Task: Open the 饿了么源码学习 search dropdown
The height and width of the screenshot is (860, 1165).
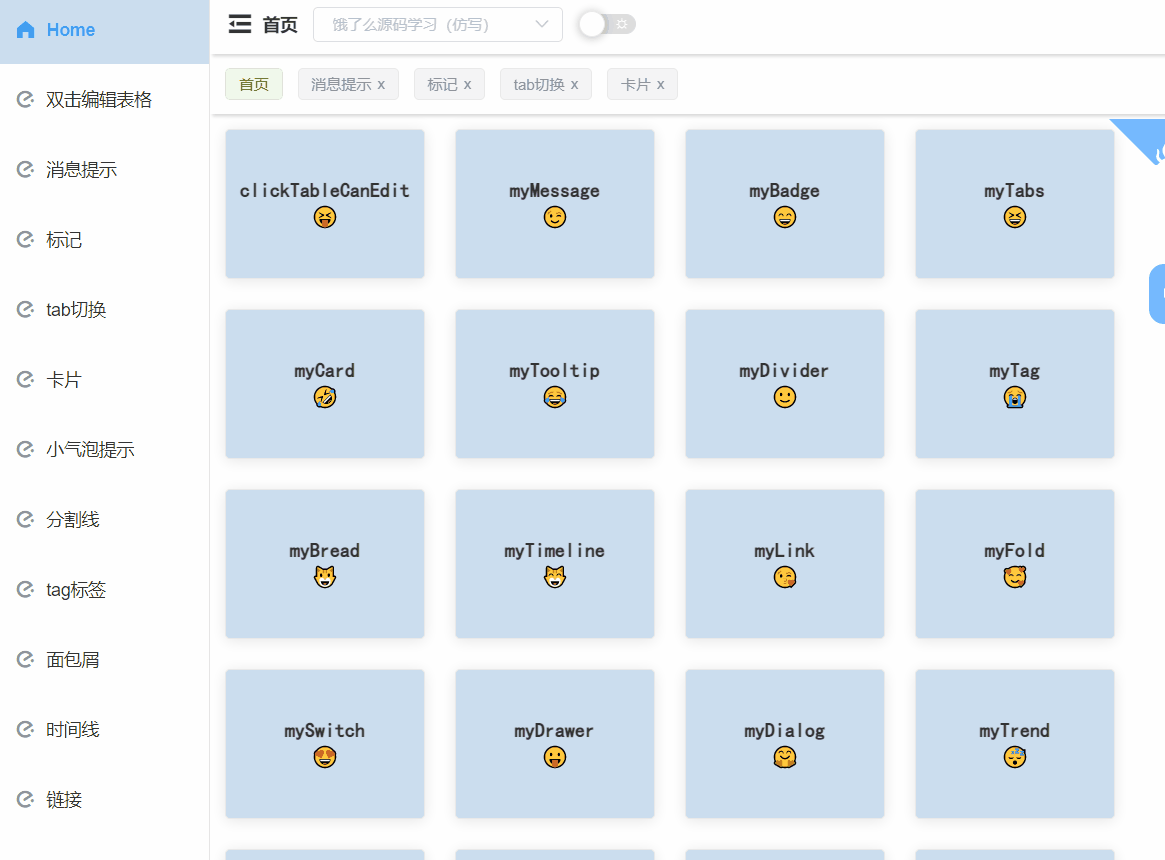Action: 437,24
